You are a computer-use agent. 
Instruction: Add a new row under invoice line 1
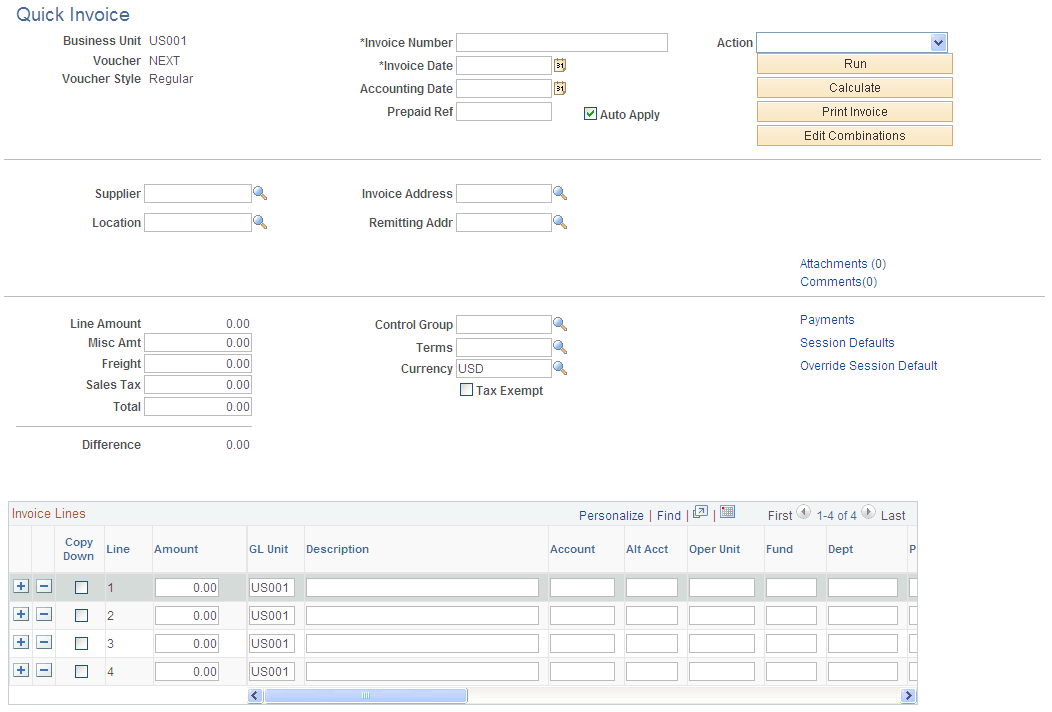pyautogui.click(x=21, y=586)
